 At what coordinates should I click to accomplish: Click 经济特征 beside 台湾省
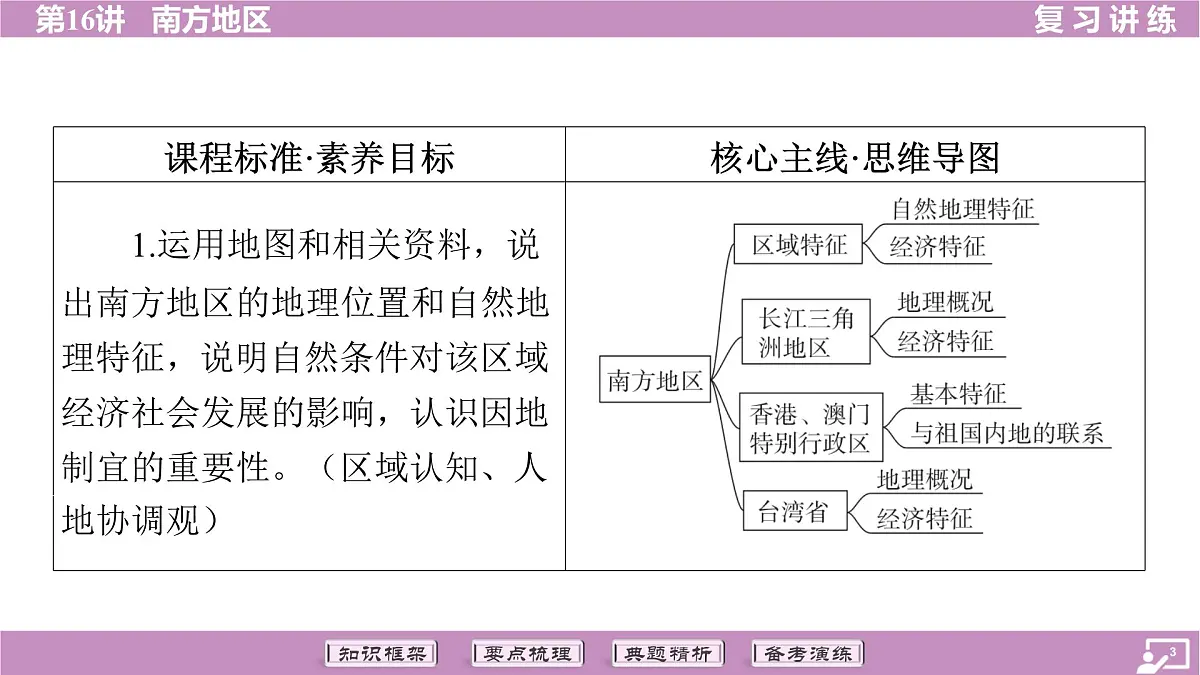[924, 518]
